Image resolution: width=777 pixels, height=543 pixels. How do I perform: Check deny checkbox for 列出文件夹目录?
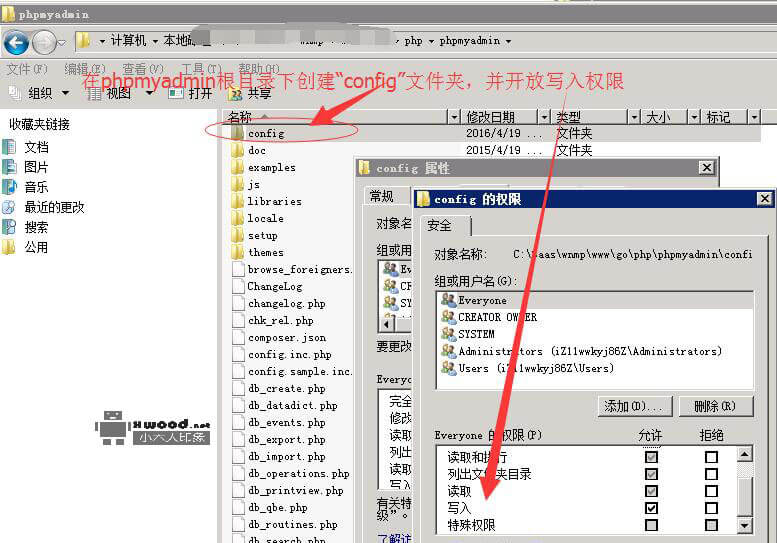tap(711, 474)
